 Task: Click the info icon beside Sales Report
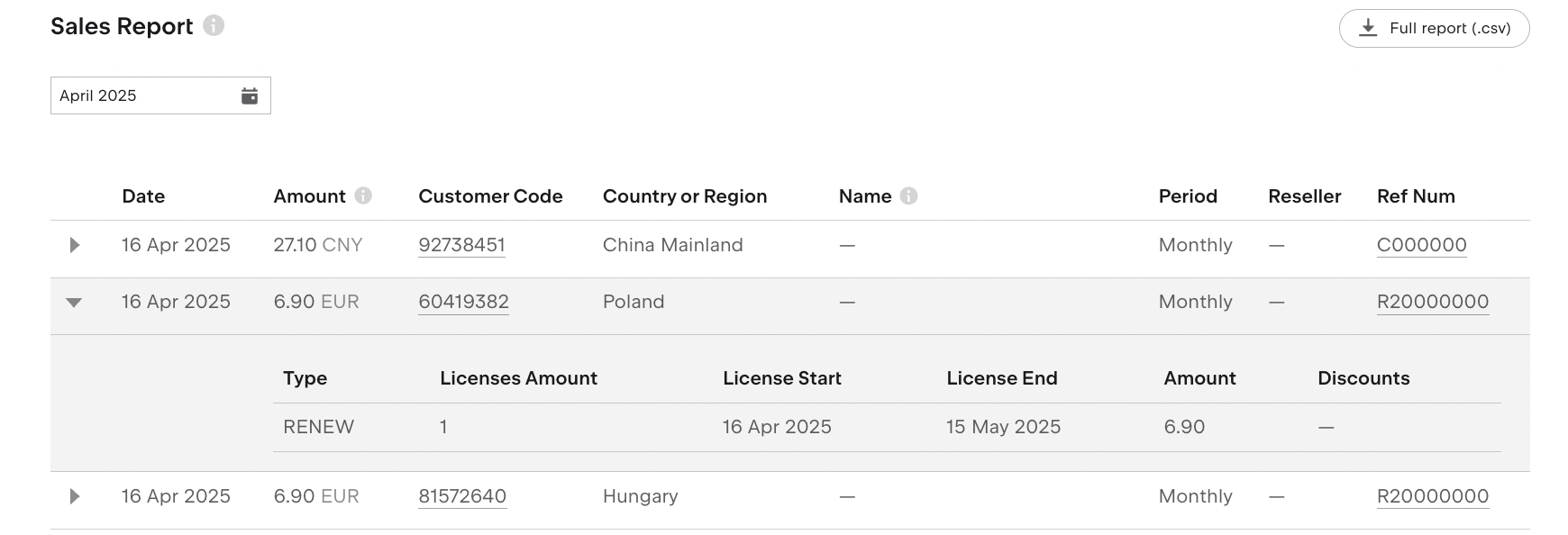pos(214,25)
